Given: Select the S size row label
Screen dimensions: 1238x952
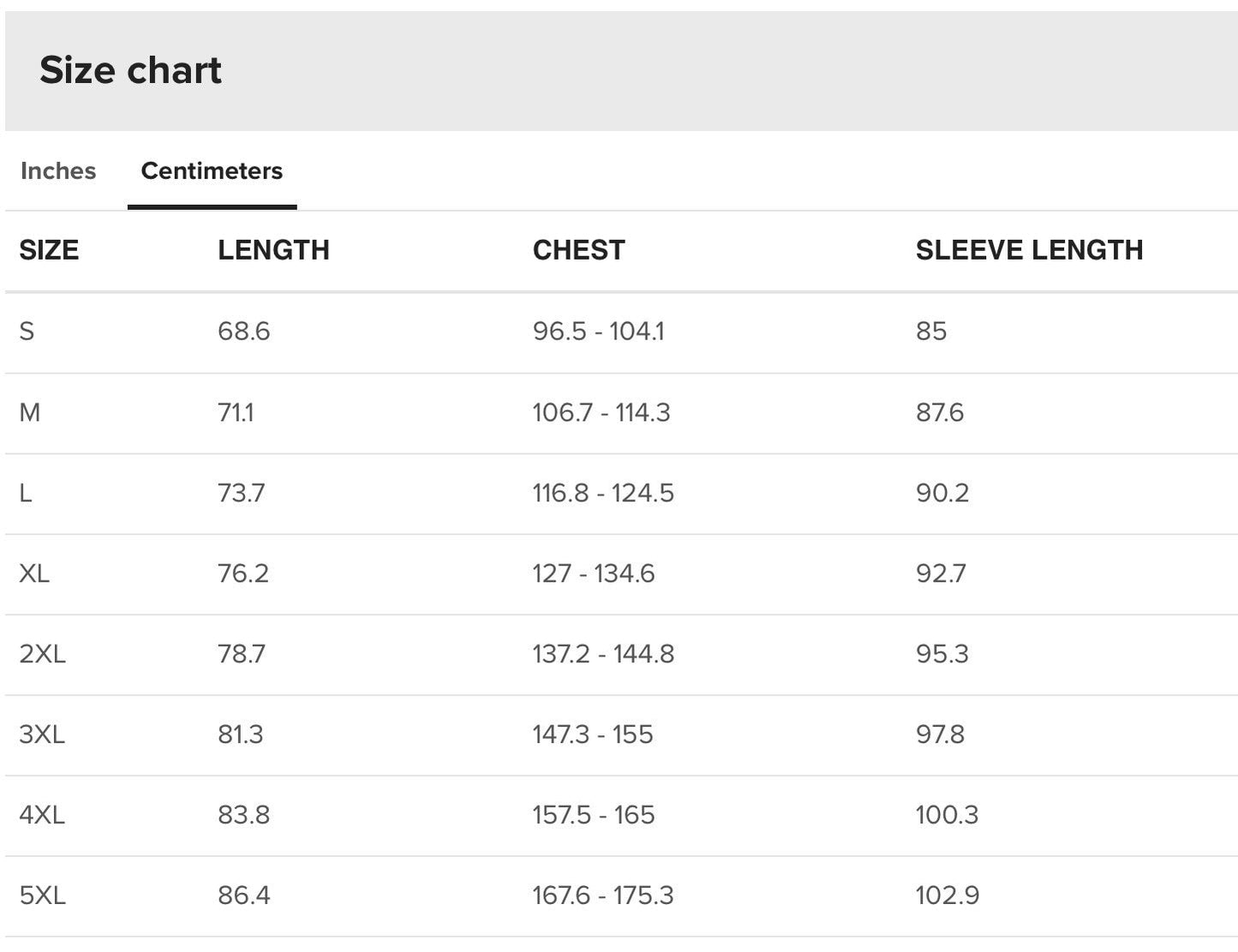Looking at the screenshot, I should 27,332.
